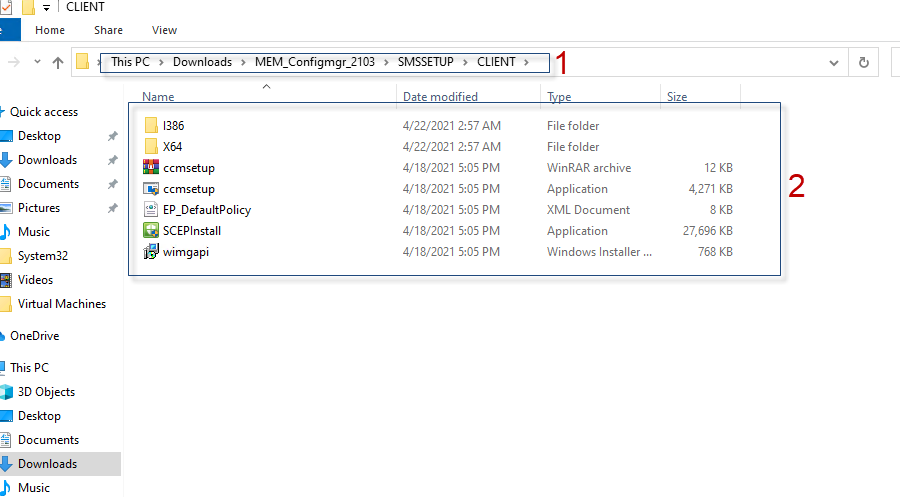Customize Quick Access Toolbar dropdown arrow
This screenshot has height=497, width=900.
click(46, 7)
